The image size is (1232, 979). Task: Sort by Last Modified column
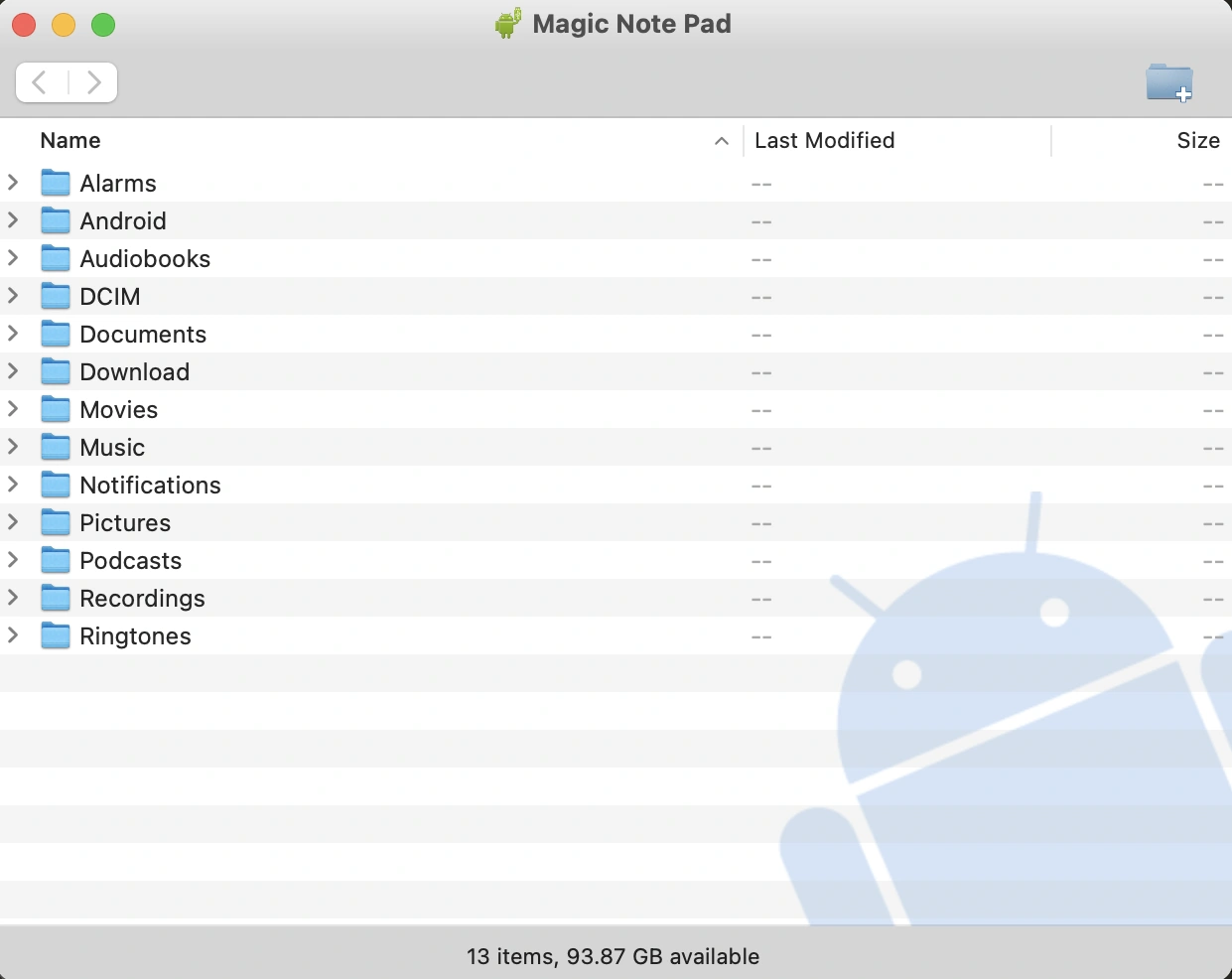[824, 141]
